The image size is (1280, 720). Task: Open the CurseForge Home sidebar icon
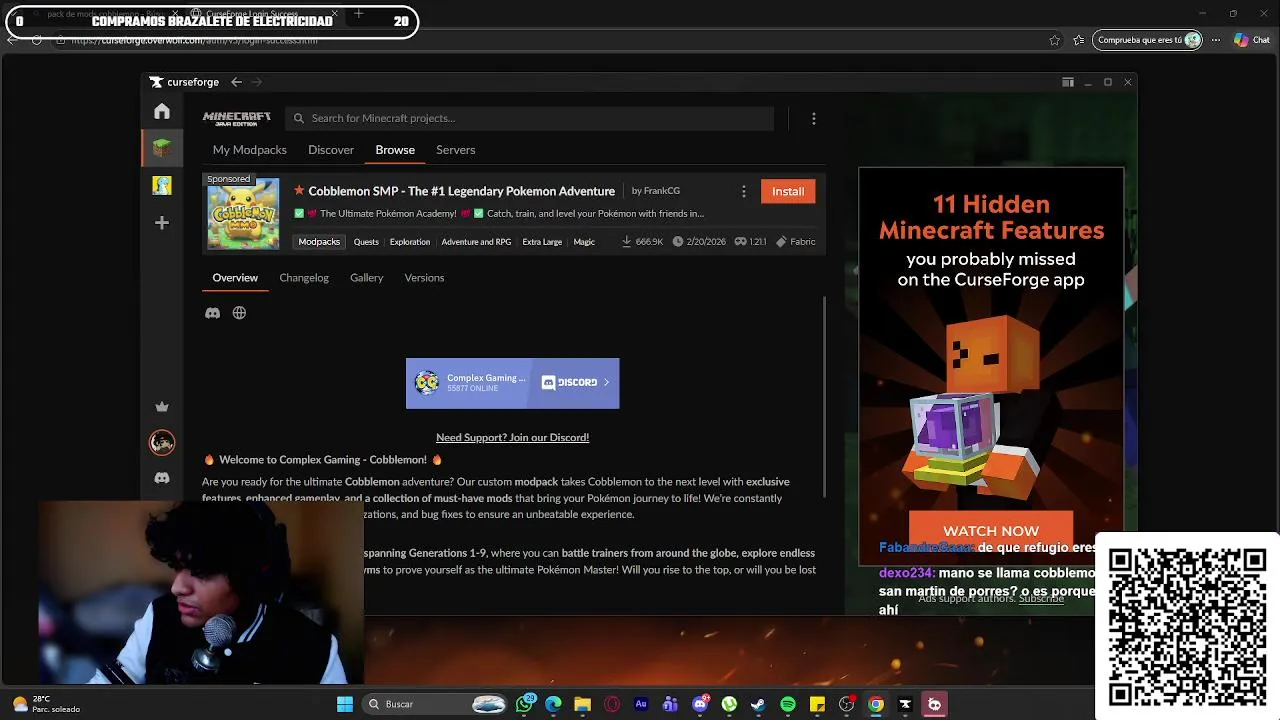[x=162, y=111]
